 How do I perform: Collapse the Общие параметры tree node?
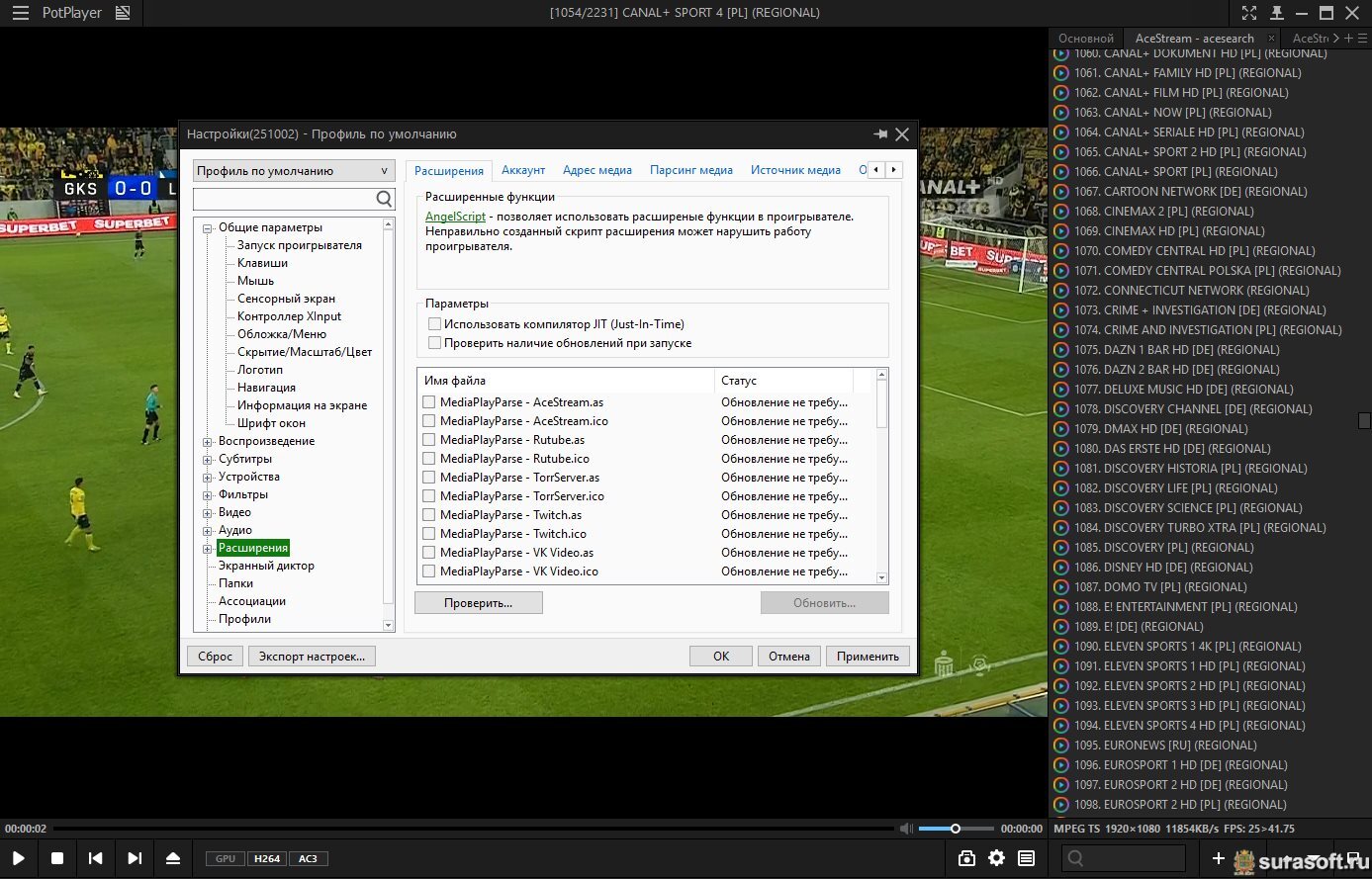pos(208,228)
